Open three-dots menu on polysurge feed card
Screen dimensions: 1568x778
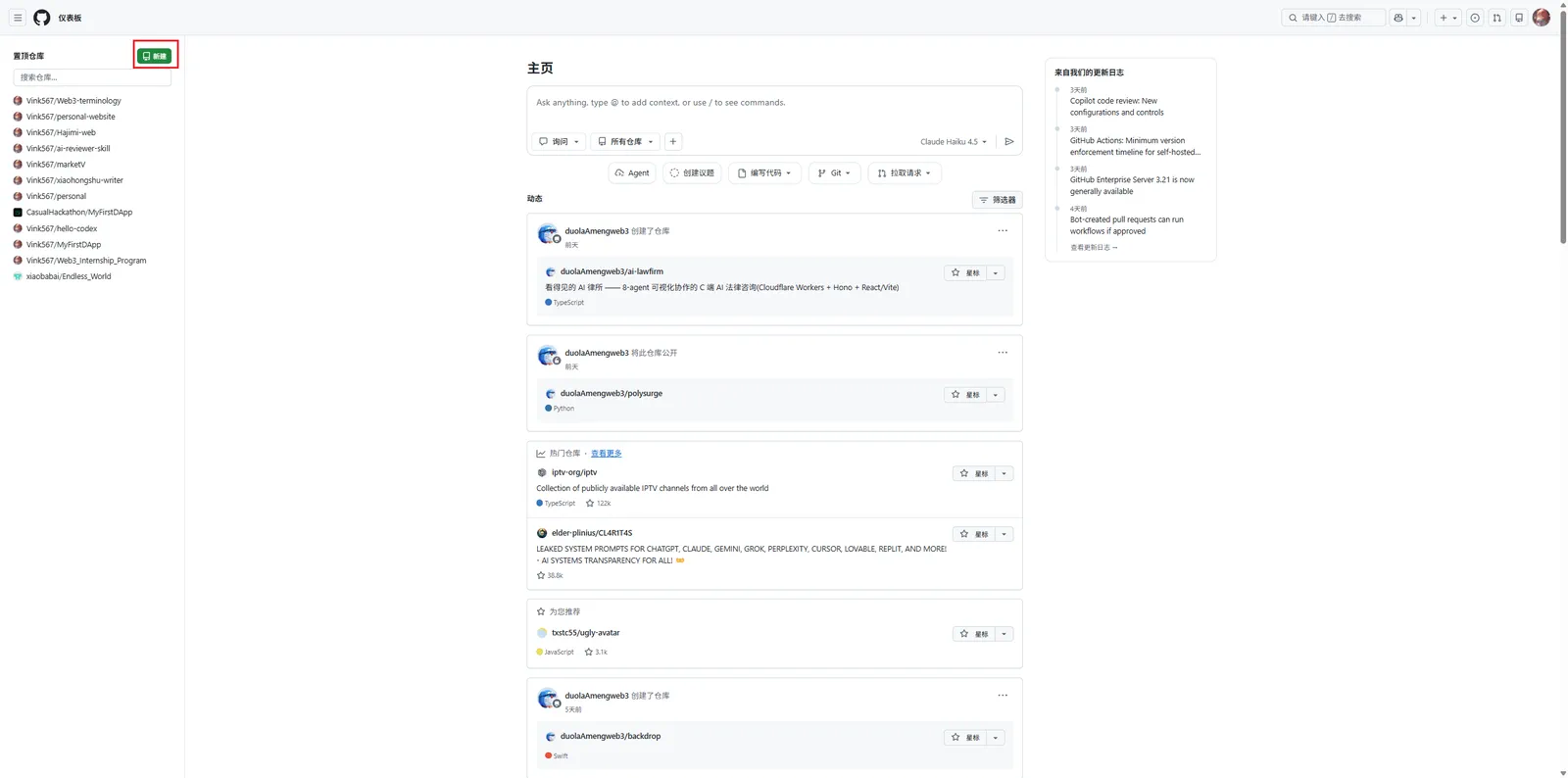pos(1003,353)
